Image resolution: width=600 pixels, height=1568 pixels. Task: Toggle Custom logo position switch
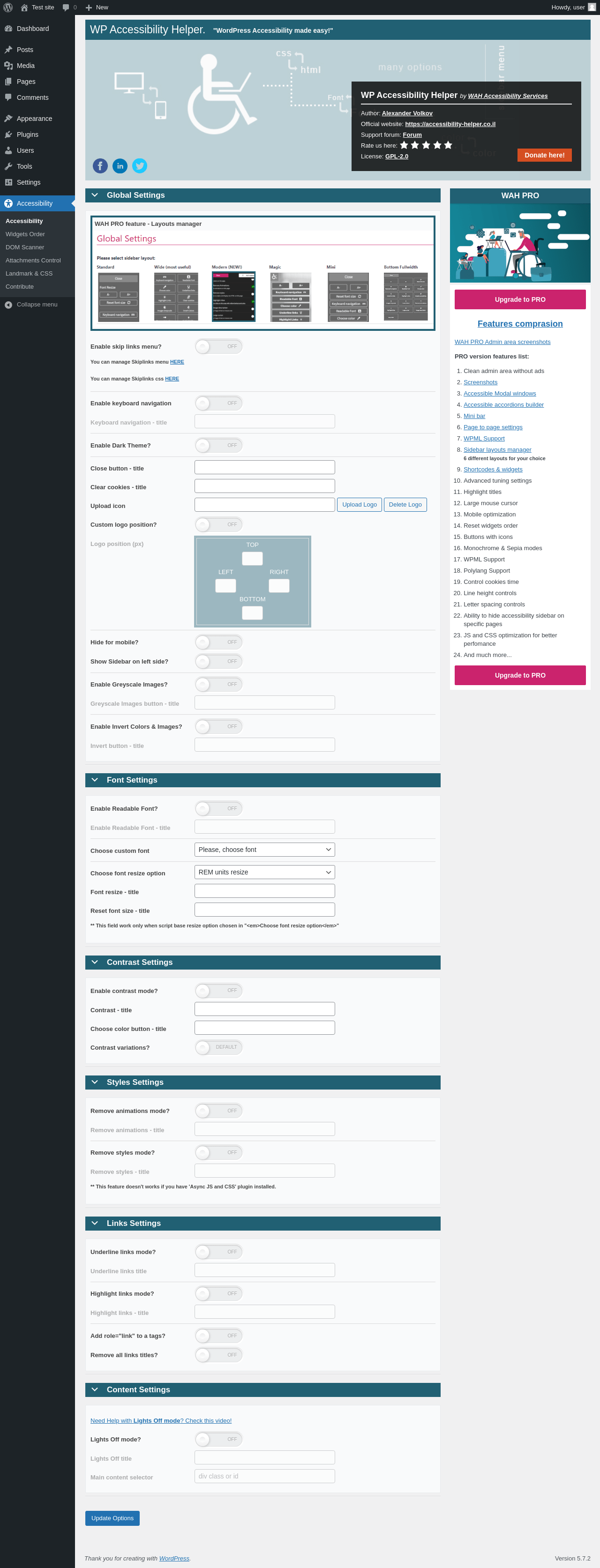(x=219, y=525)
